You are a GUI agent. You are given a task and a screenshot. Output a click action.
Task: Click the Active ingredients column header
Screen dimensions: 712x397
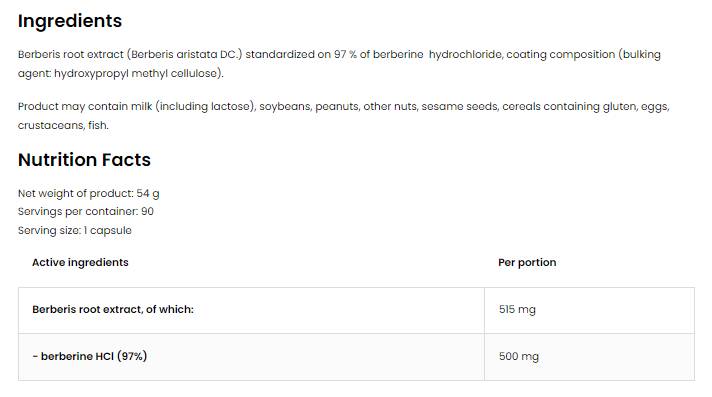click(80, 263)
